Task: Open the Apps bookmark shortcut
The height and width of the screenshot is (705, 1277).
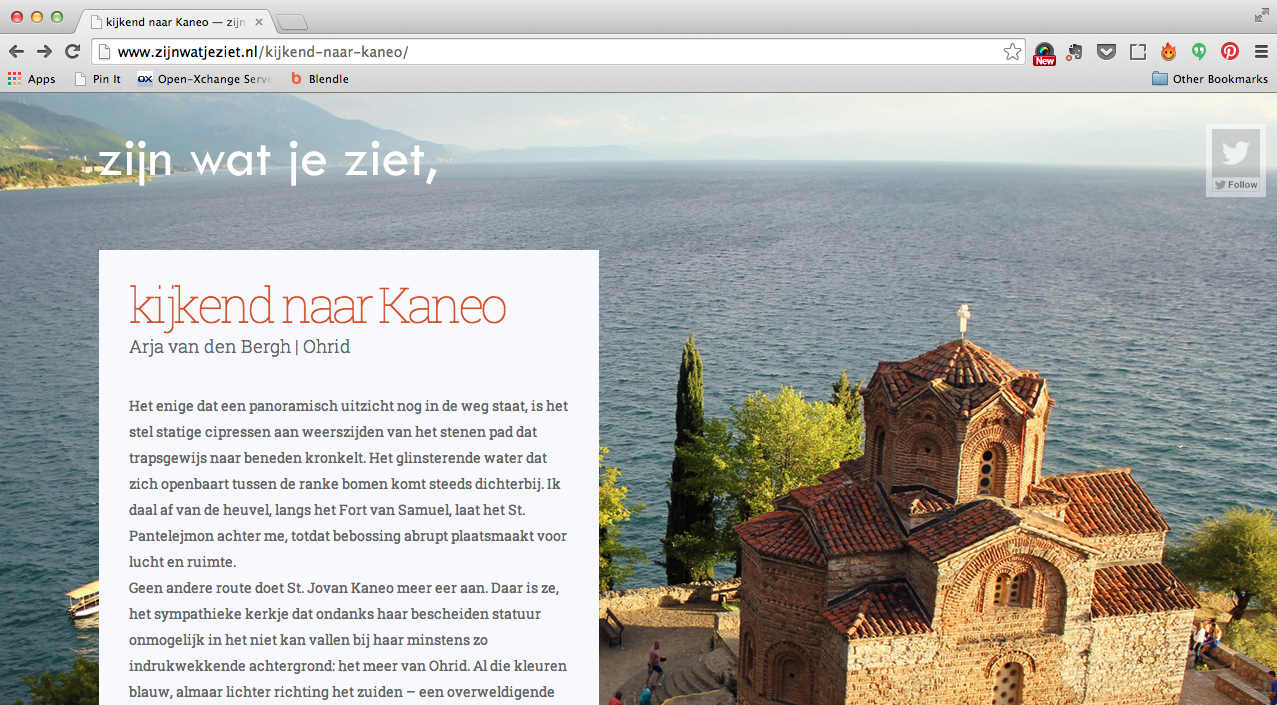Action: [32, 79]
